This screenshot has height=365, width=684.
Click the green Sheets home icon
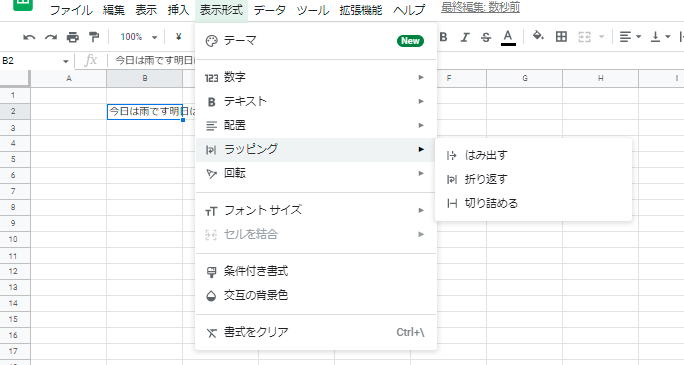pos(23,5)
